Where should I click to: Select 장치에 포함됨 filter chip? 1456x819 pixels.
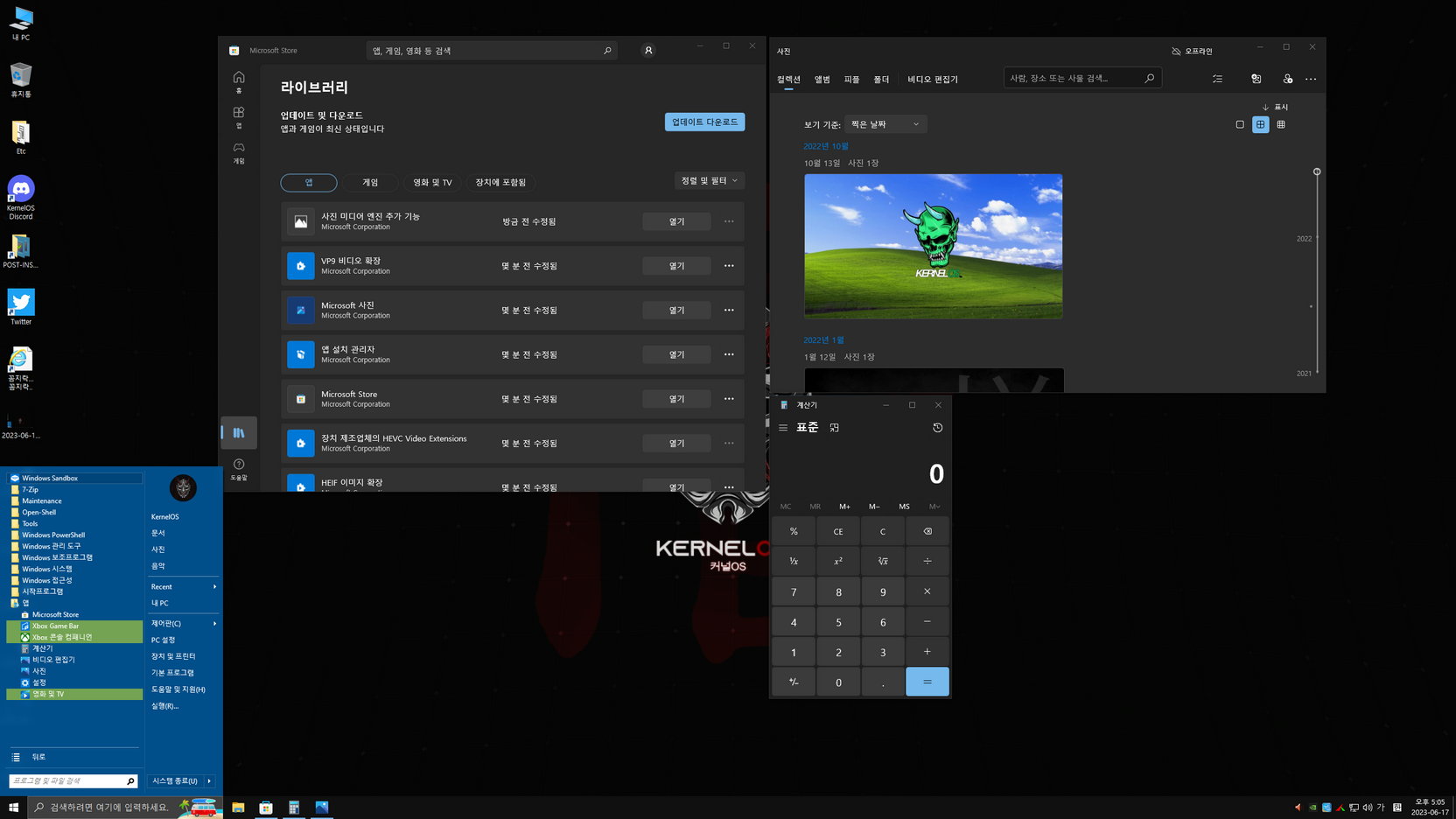point(500,182)
